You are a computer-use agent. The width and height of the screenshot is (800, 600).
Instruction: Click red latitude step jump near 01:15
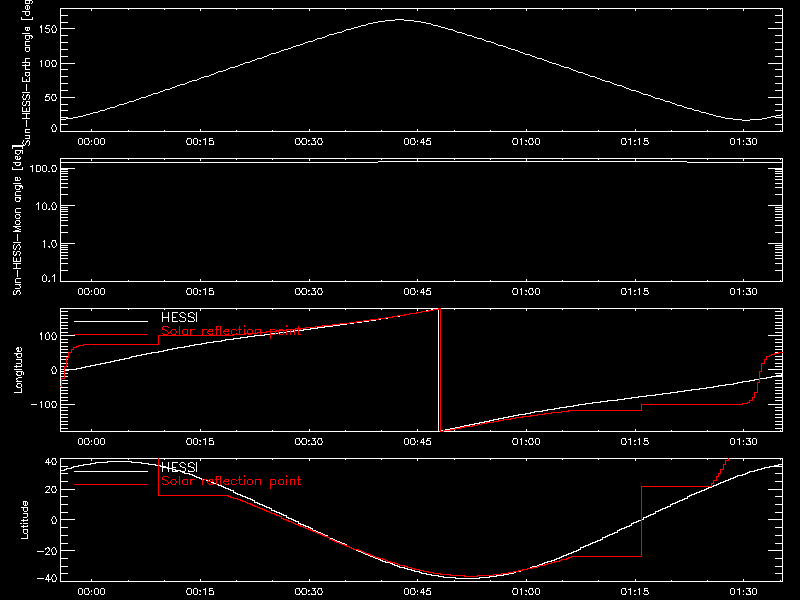click(x=641, y=521)
